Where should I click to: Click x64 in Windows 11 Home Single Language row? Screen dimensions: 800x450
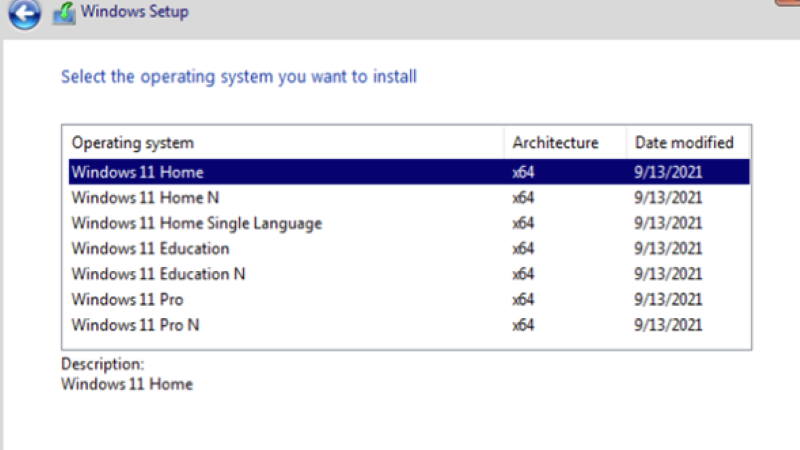(x=523, y=223)
